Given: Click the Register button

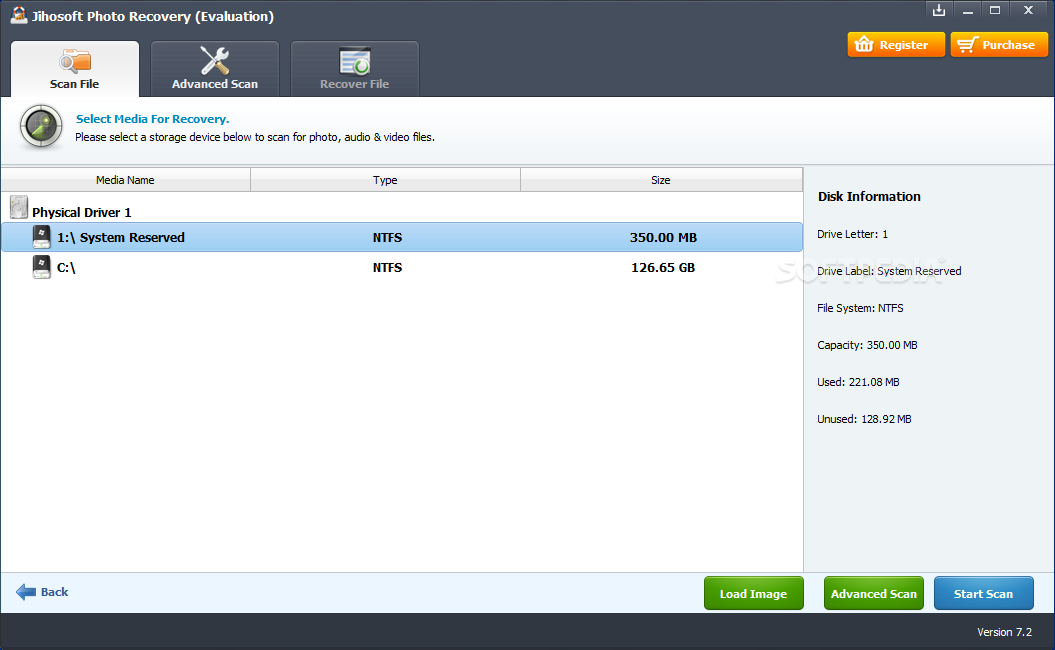Looking at the screenshot, I should point(896,45).
